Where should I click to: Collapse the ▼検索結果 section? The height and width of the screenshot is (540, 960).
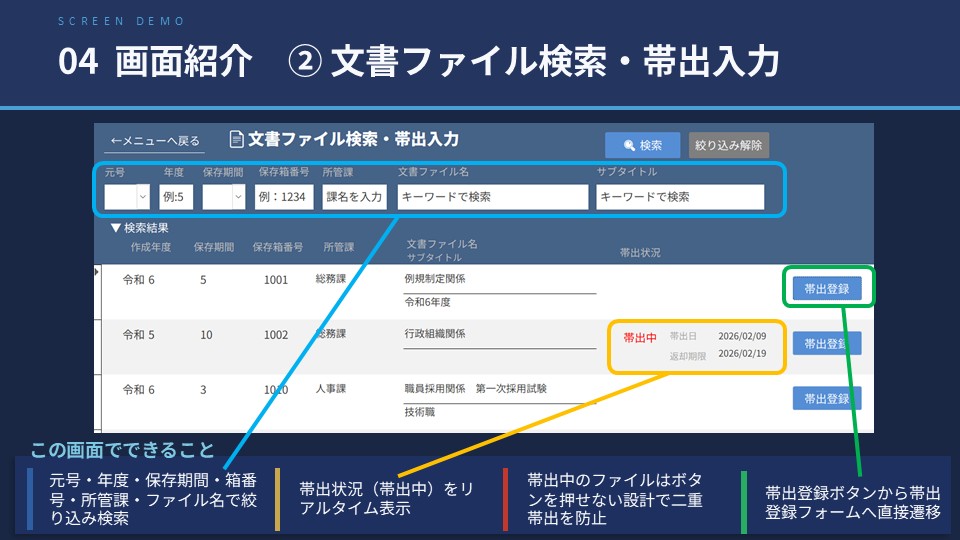(116, 228)
